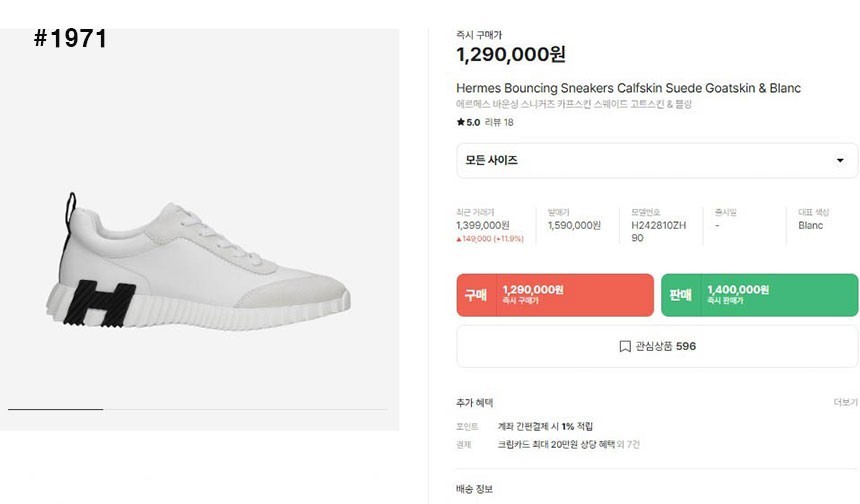The height and width of the screenshot is (504, 860).
Task: Click the 즉시 구매가 1,290,000원 headline price
Action: tap(510, 55)
